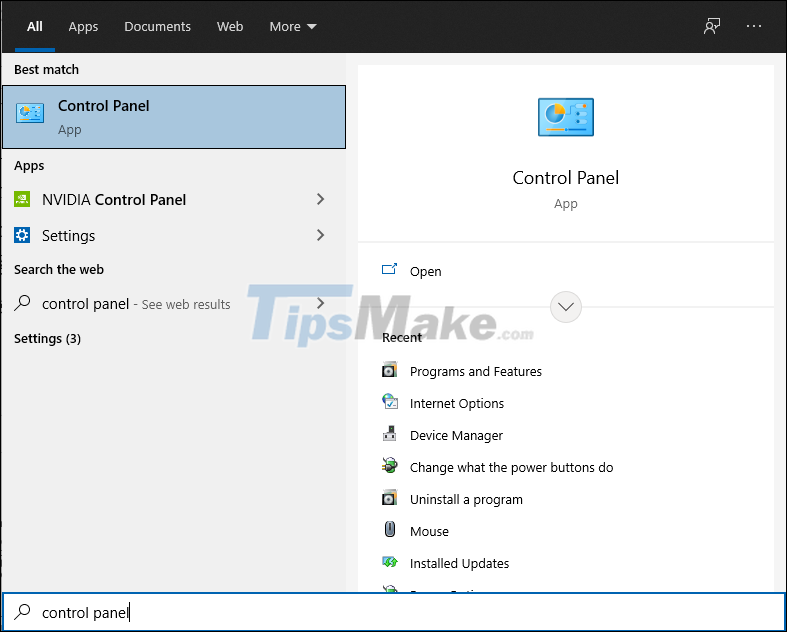Click the Open action icon

point(389,270)
